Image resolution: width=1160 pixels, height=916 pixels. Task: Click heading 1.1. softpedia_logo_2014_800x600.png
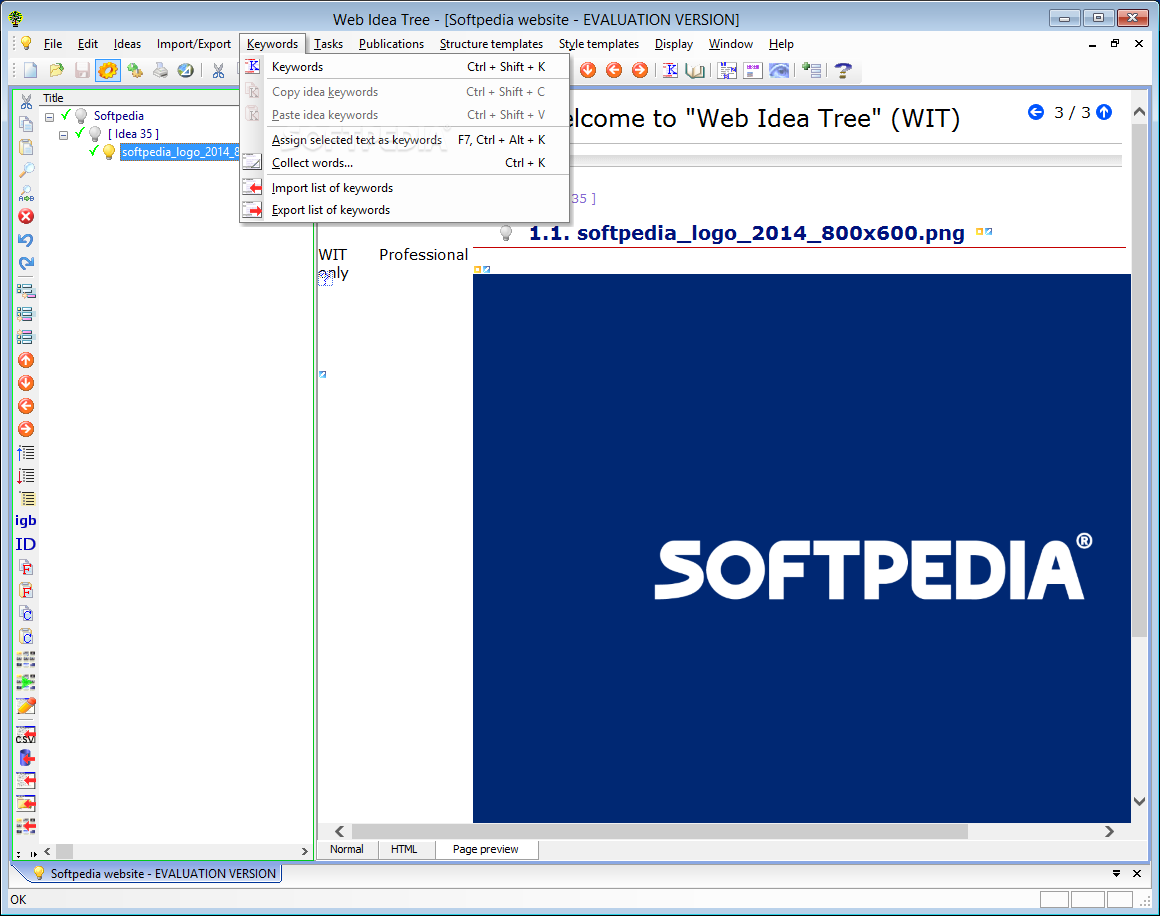click(x=746, y=233)
